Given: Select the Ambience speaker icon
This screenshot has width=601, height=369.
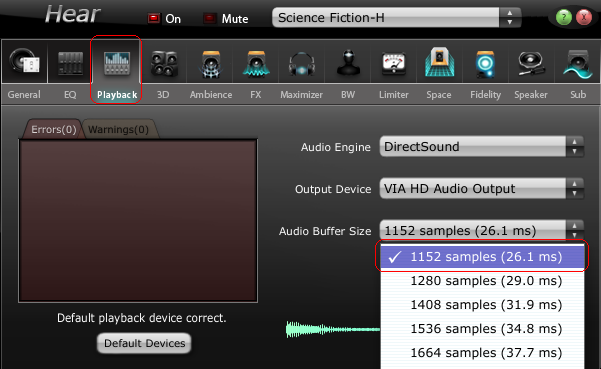Looking at the screenshot, I should click(x=210, y=63).
